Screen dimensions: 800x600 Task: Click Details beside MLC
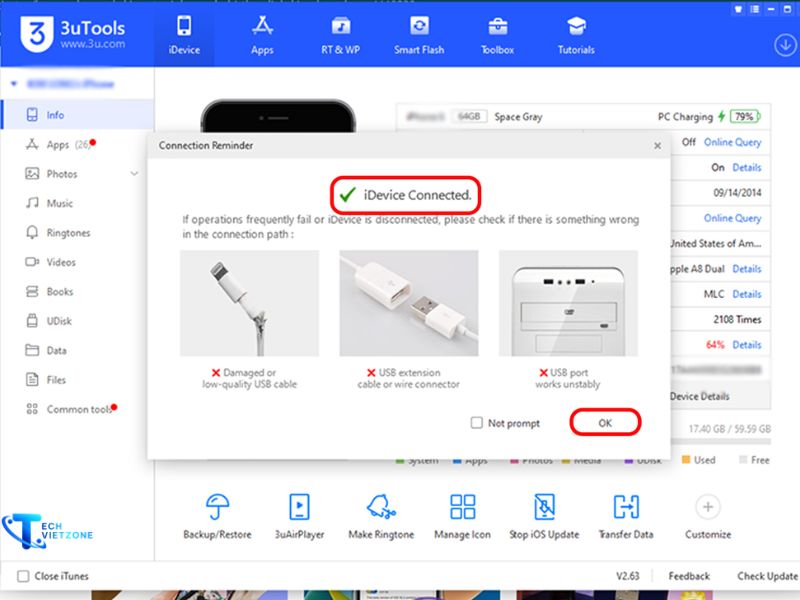tap(747, 294)
